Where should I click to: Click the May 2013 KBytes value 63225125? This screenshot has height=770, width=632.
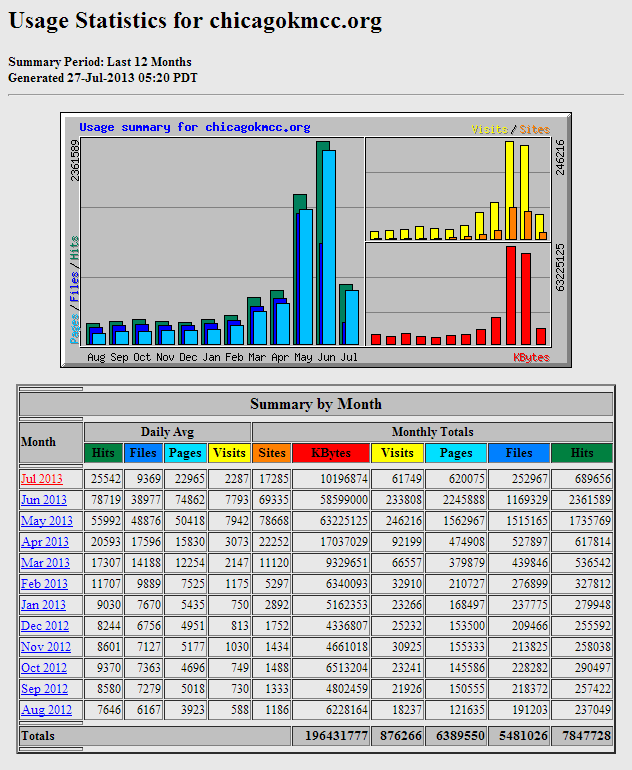pos(344,521)
